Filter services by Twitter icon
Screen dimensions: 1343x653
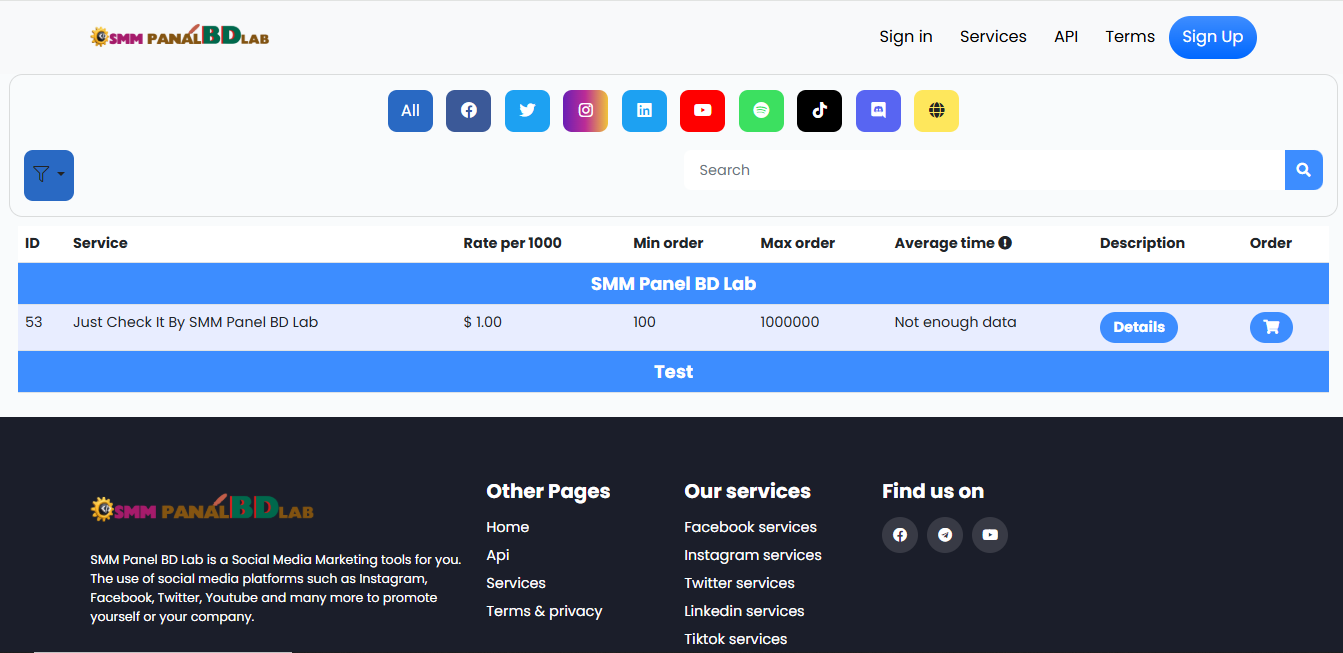point(527,111)
